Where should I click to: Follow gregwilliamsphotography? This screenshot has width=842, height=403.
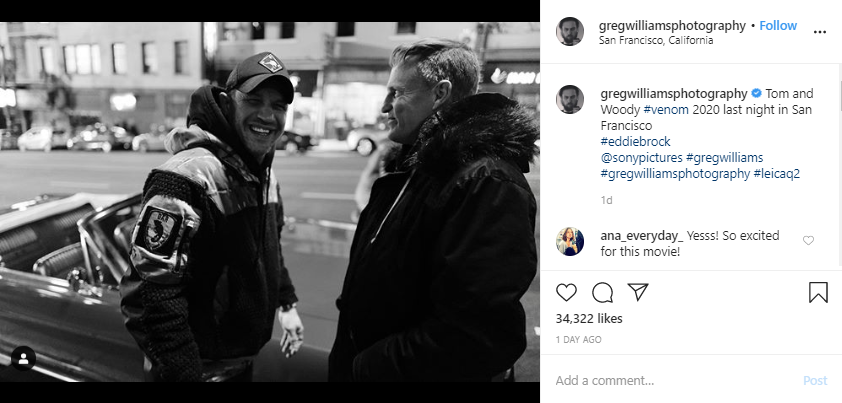click(x=778, y=25)
